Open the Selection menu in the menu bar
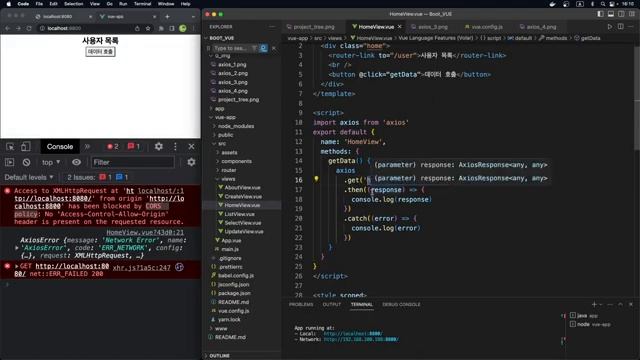640x360 pixels. tap(73, 4)
